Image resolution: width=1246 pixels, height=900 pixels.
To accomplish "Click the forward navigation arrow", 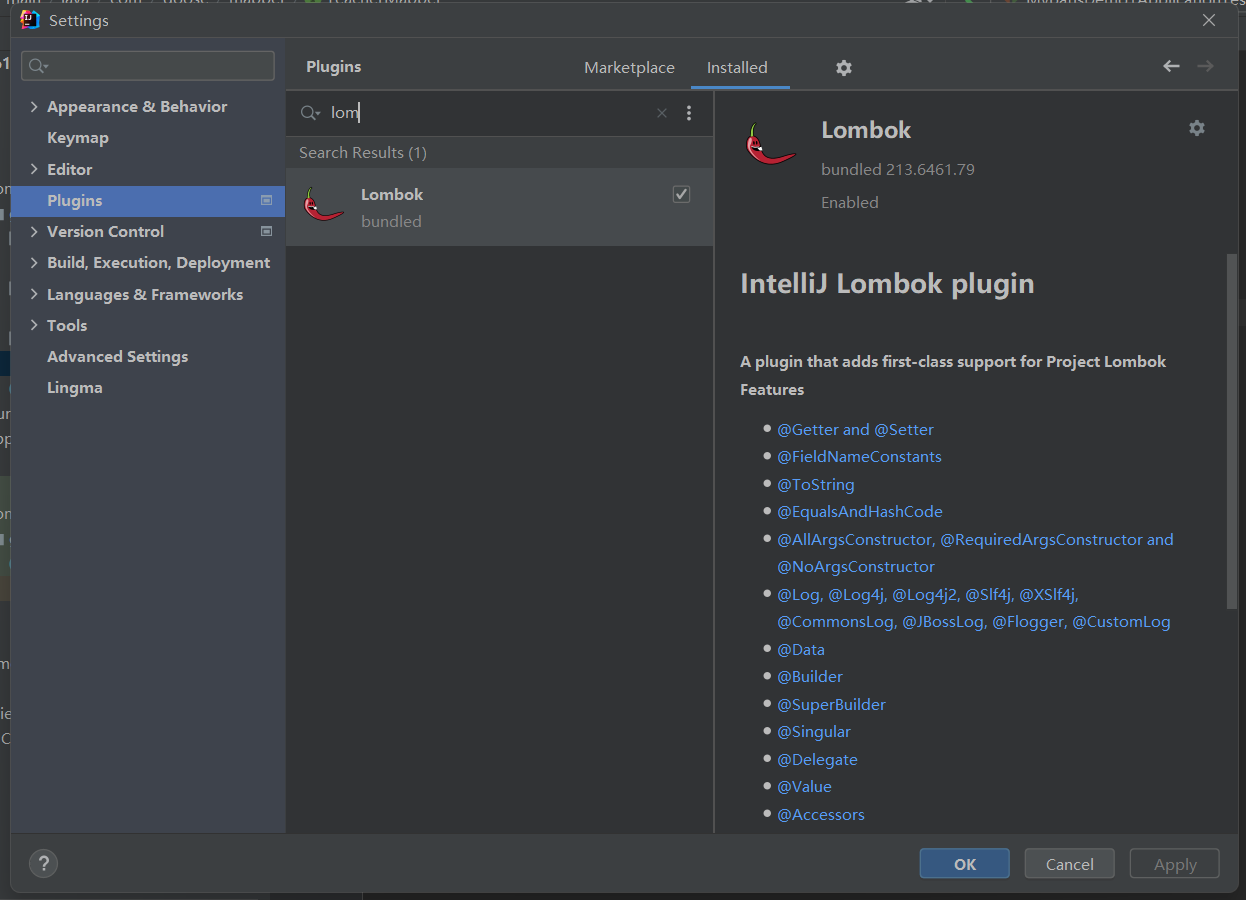I will pos(1205,66).
